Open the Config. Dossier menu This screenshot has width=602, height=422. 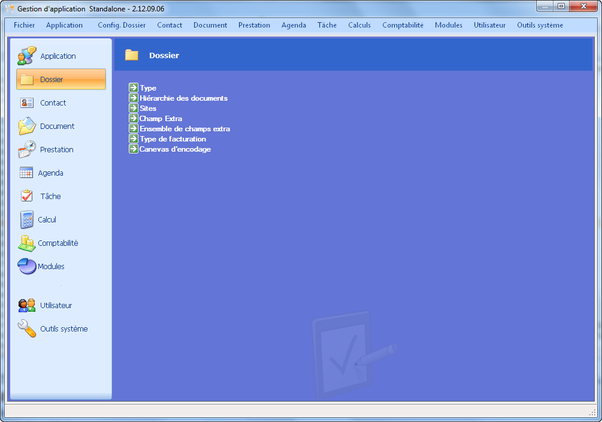[121, 24]
